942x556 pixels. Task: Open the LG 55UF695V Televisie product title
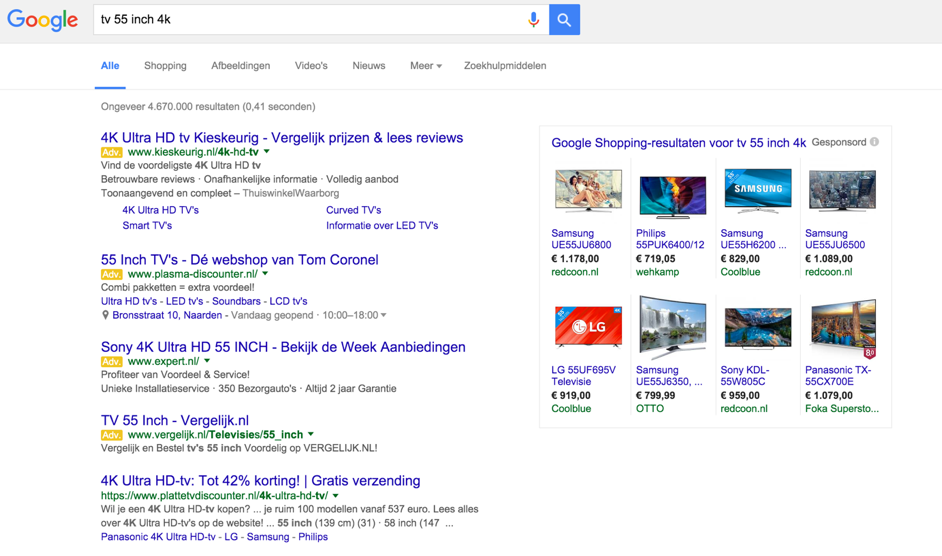[583, 376]
